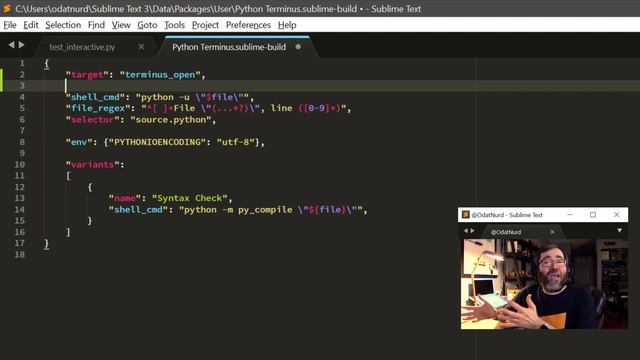Click the "terminus_open" value on line 2

pos(160,75)
